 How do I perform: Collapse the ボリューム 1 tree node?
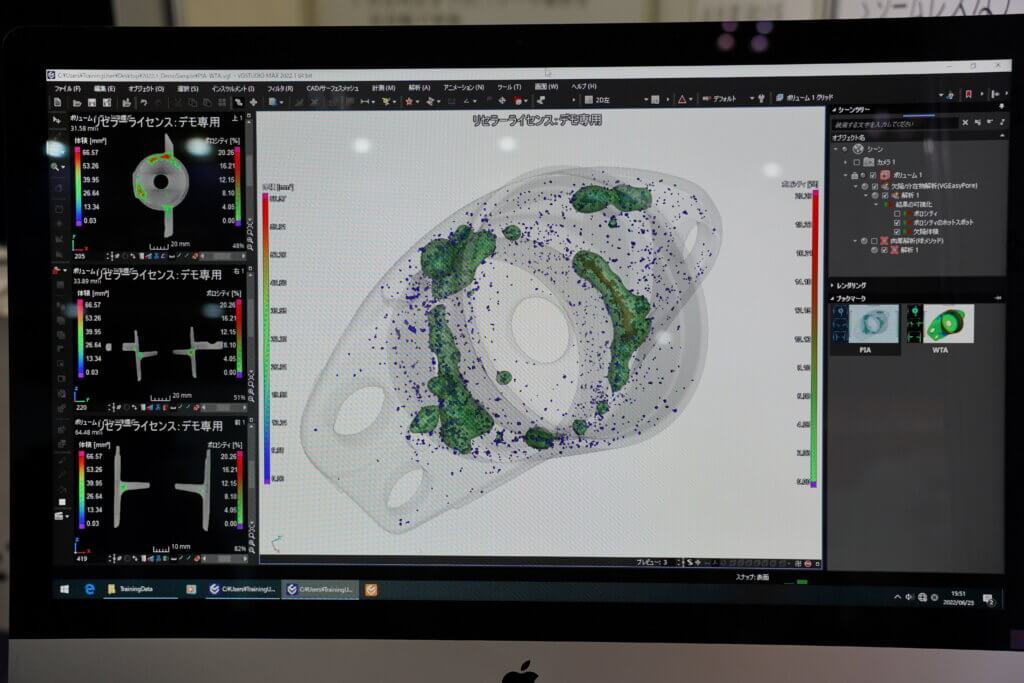tap(846, 175)
